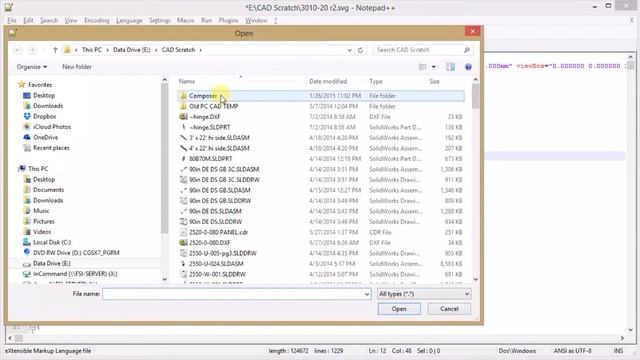The width and height of the screenshot is (640, 360).
Task: Toggle the preview pane icon
Action: coord(450,67)
